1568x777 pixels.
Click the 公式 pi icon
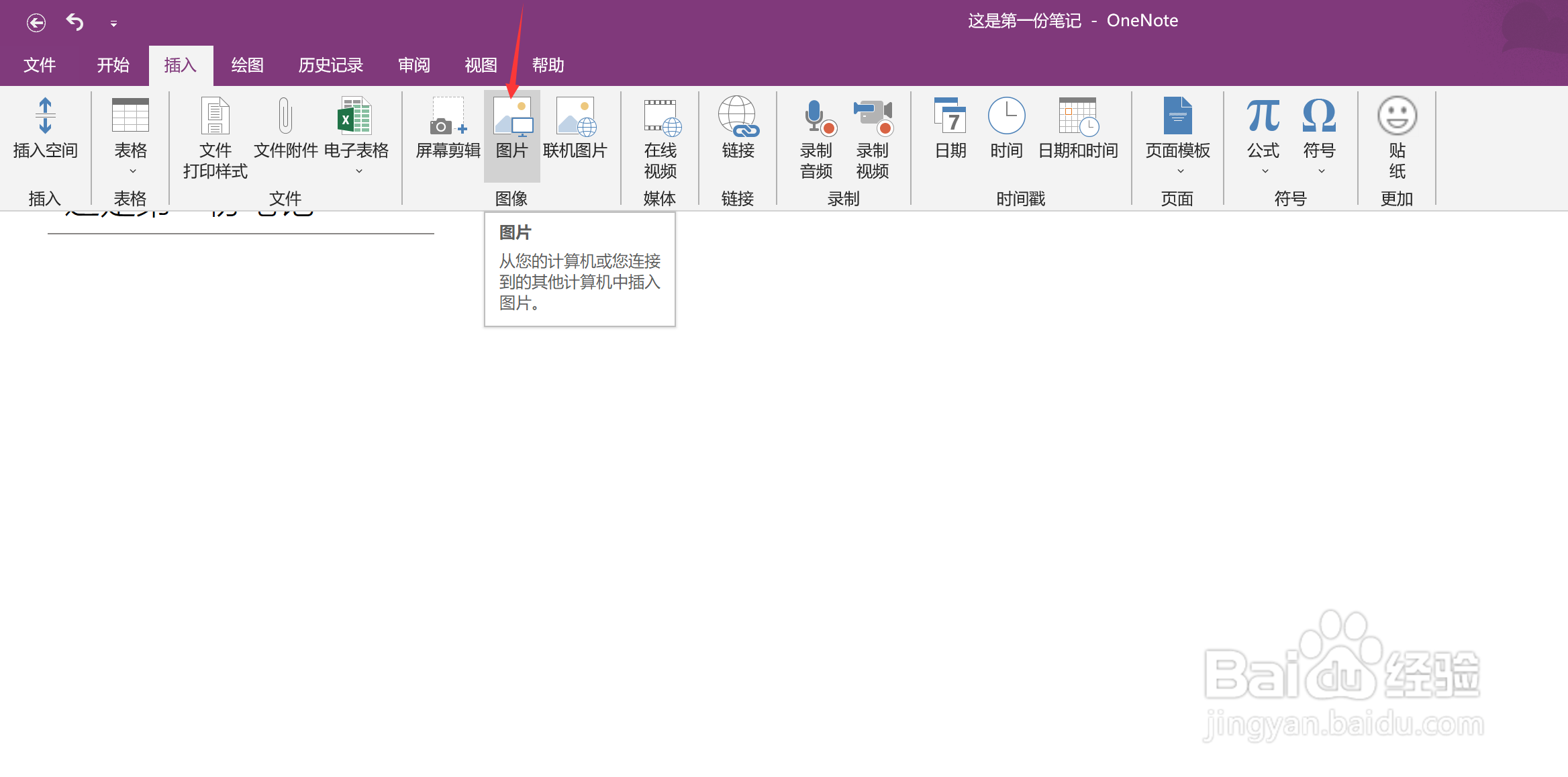tap(1263, 115)
